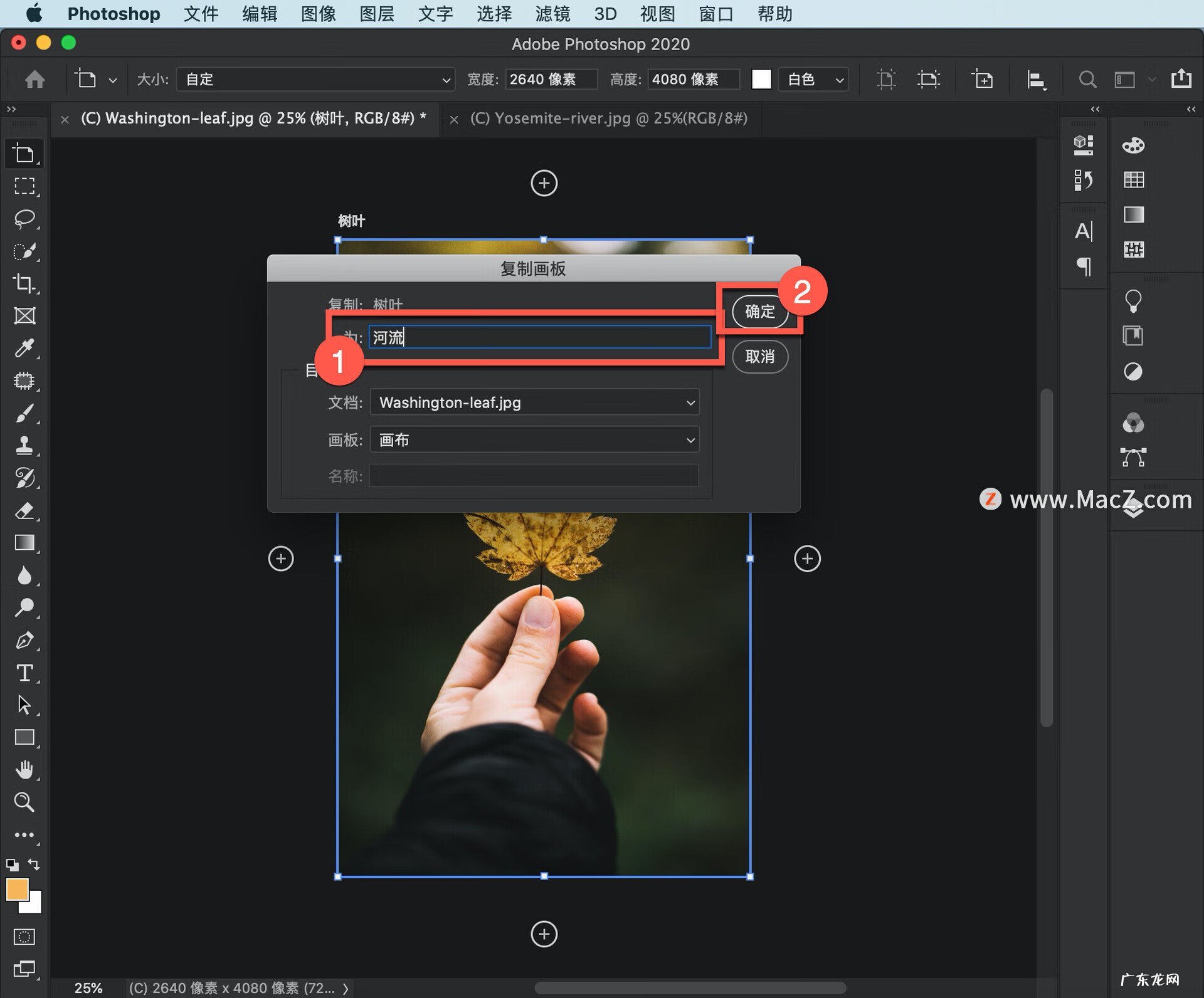Switch to the Yosemite-river.jpg tab
This screenshot has height=998, width=1204.
(608, 118)
